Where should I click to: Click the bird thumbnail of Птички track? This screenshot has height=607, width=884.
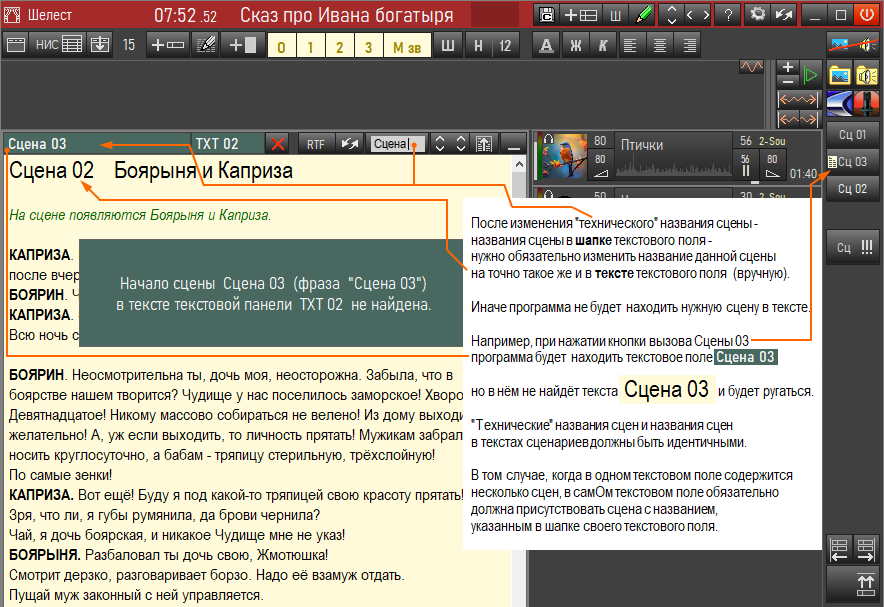[564, 156]
